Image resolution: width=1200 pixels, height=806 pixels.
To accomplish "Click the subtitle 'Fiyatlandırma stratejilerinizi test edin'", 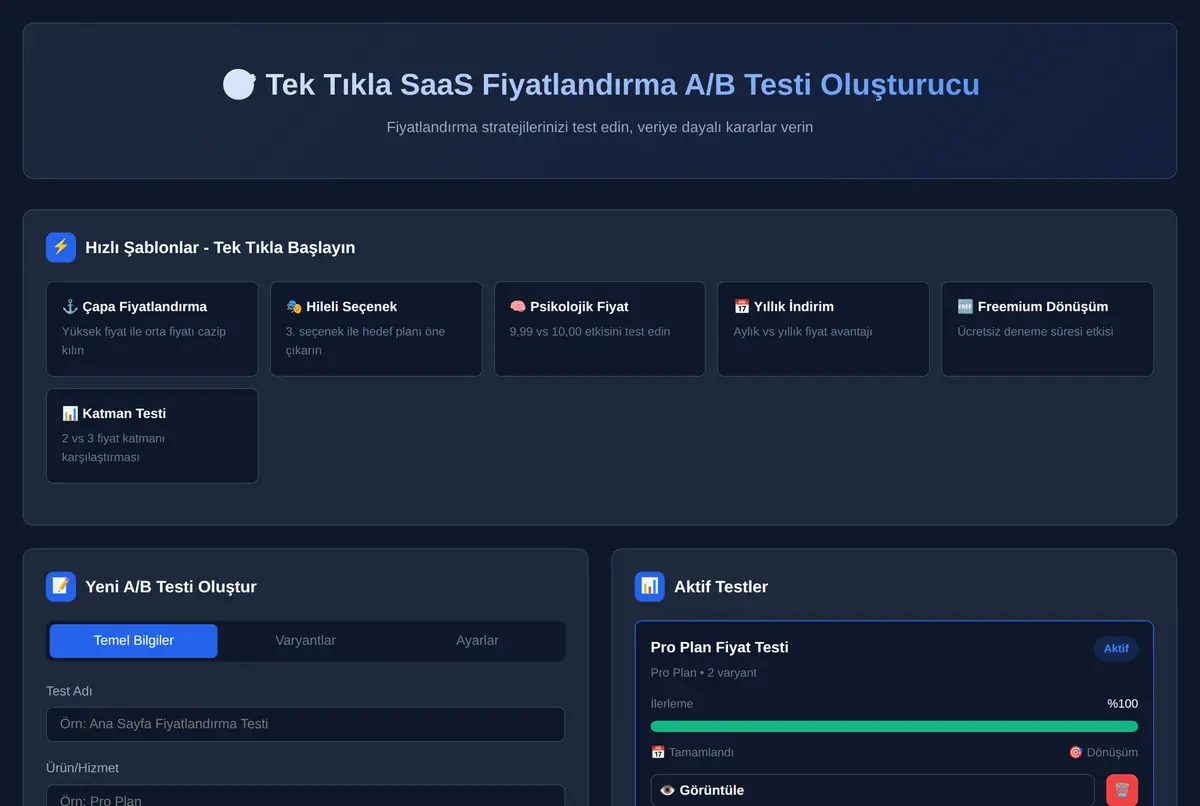I will coord(599,128).
